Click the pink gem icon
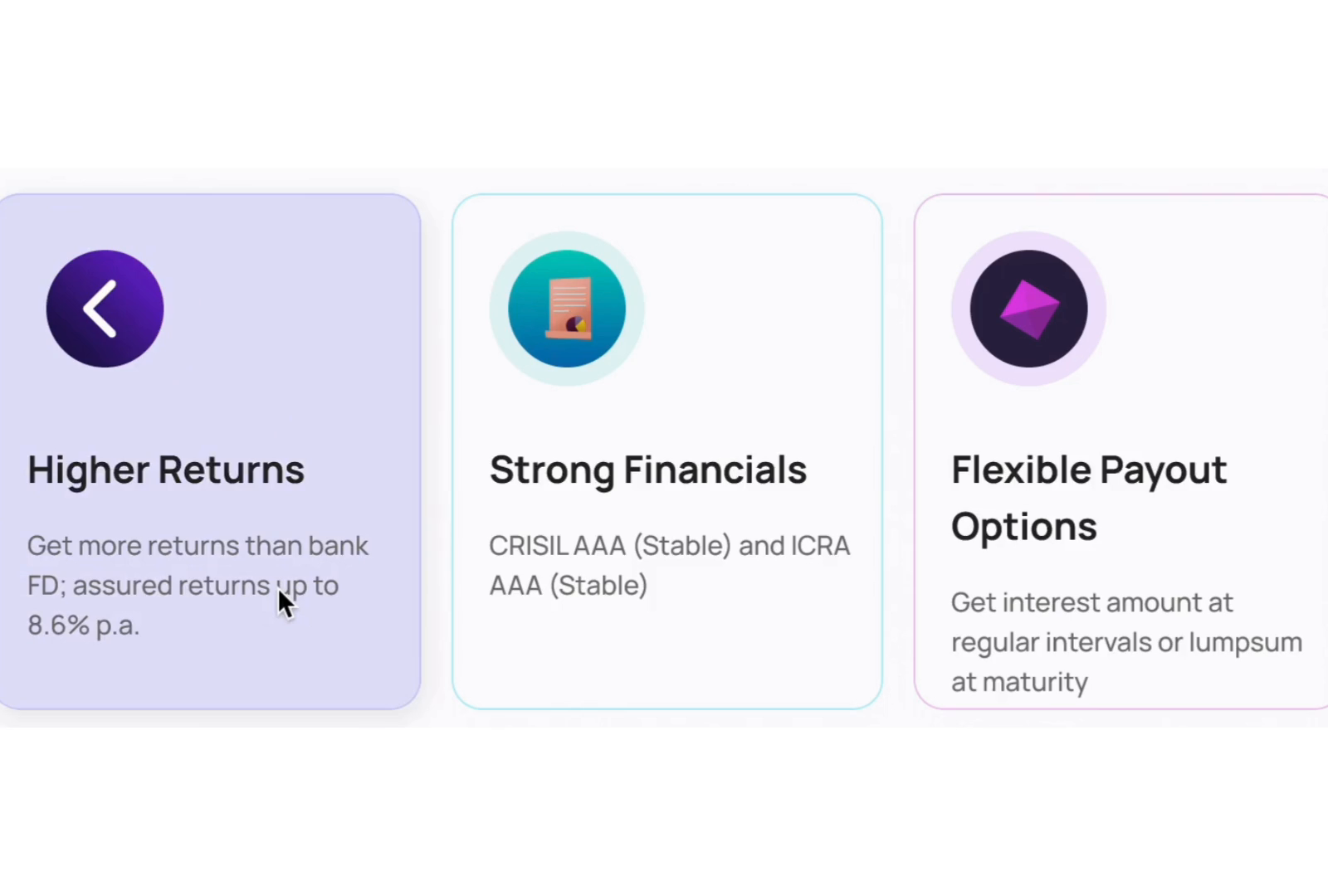The height and width of the screenshot is (896, 1328). 1028,309
